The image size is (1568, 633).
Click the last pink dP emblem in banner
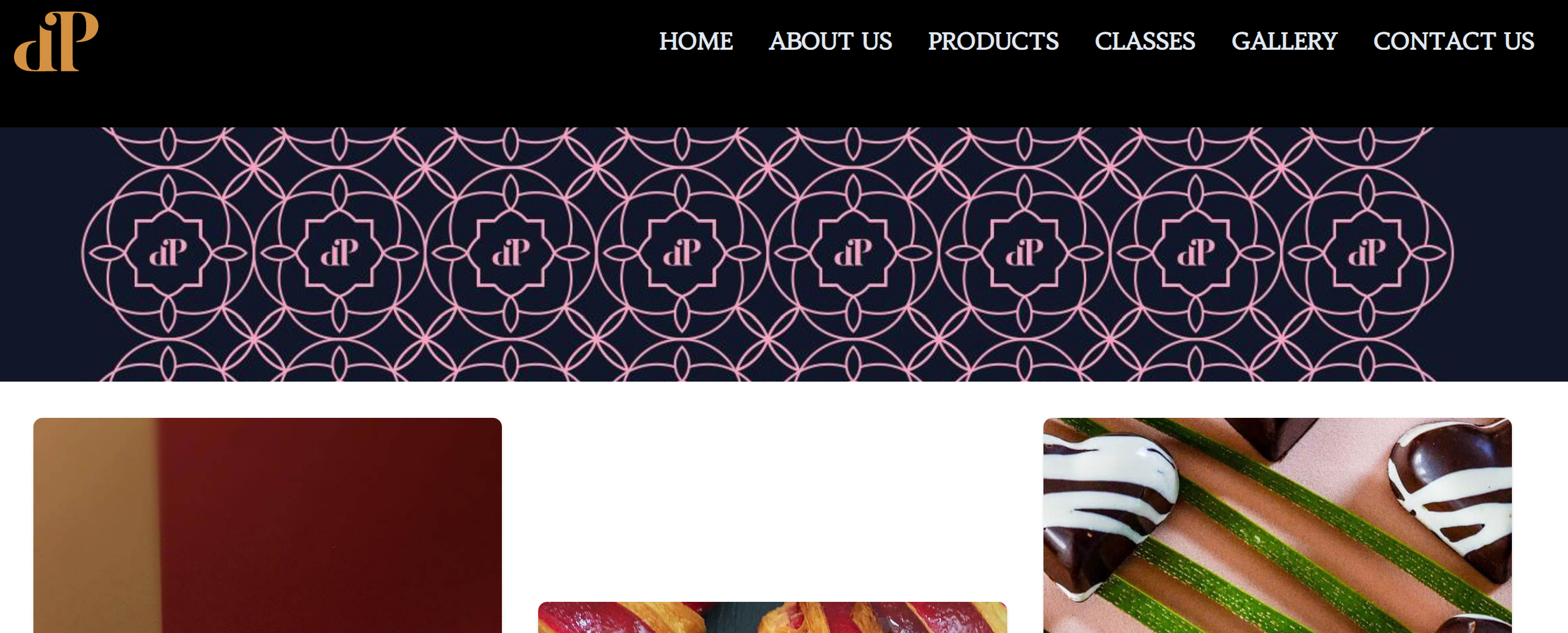pyautogui.click(x=1367, y=253)
